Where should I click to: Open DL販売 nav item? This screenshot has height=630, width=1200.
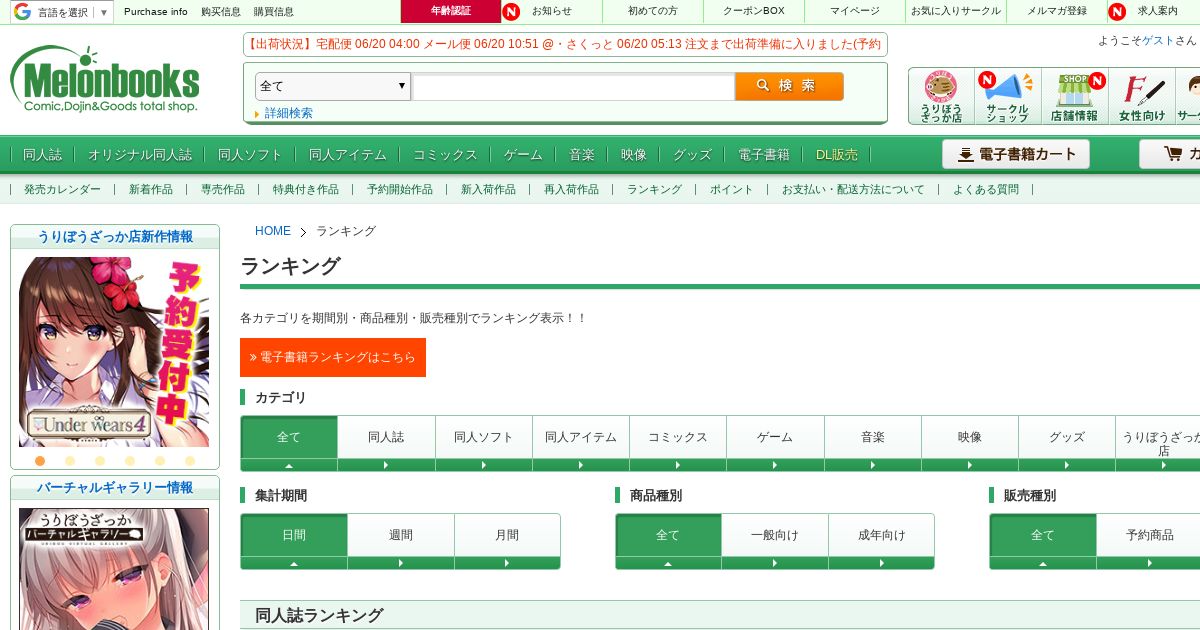(836, 155)
